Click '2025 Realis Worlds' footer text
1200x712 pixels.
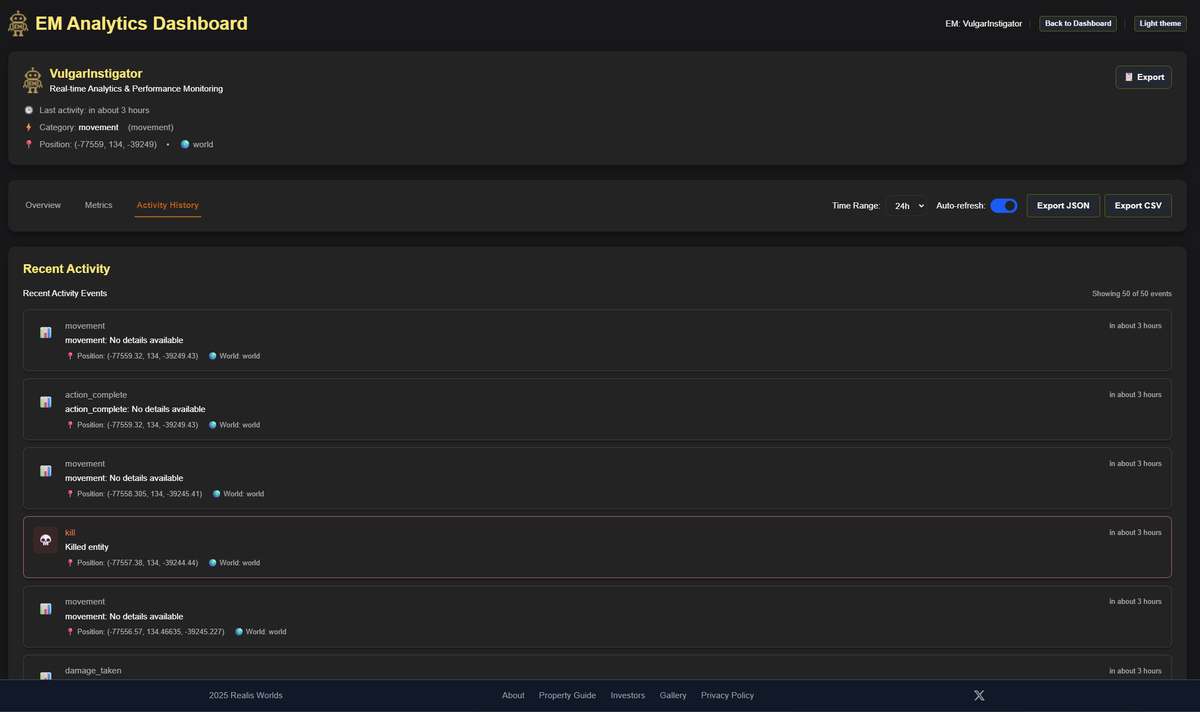click(x=246, y=695)
